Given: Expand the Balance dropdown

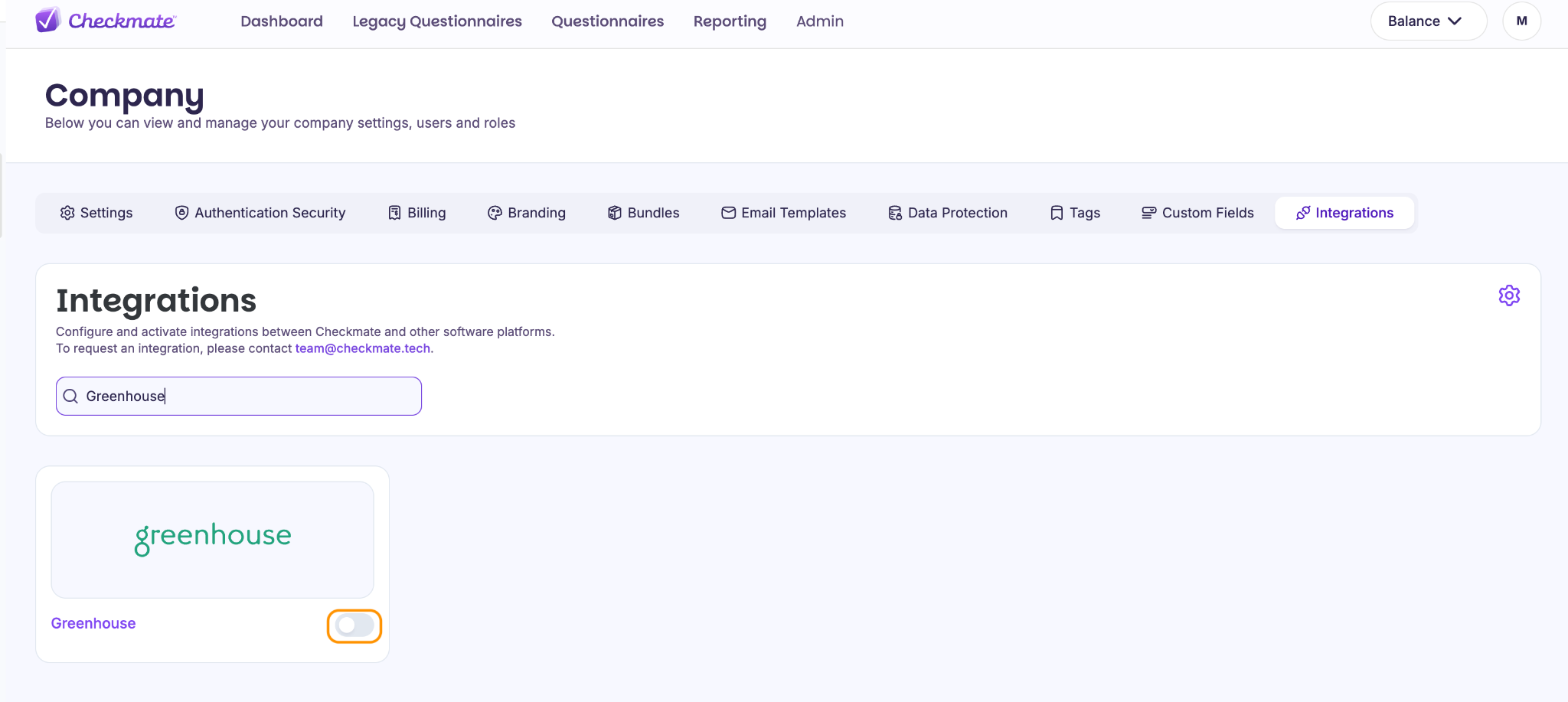Looking at the screenshot, I should tap(1428, 21).
